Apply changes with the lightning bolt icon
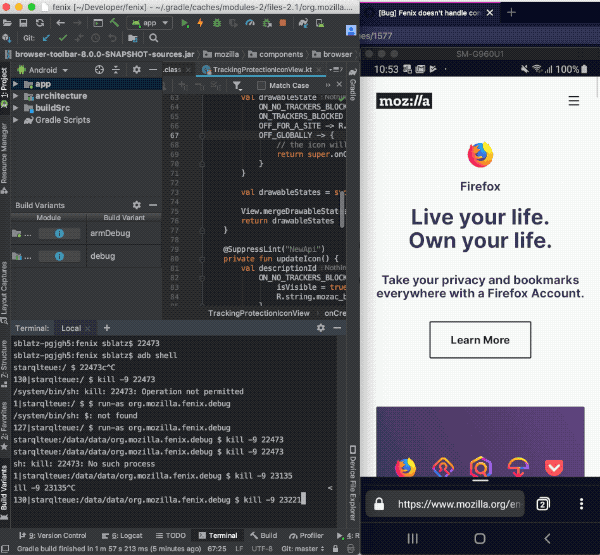 pyautogui.click(x=200, y=23)
